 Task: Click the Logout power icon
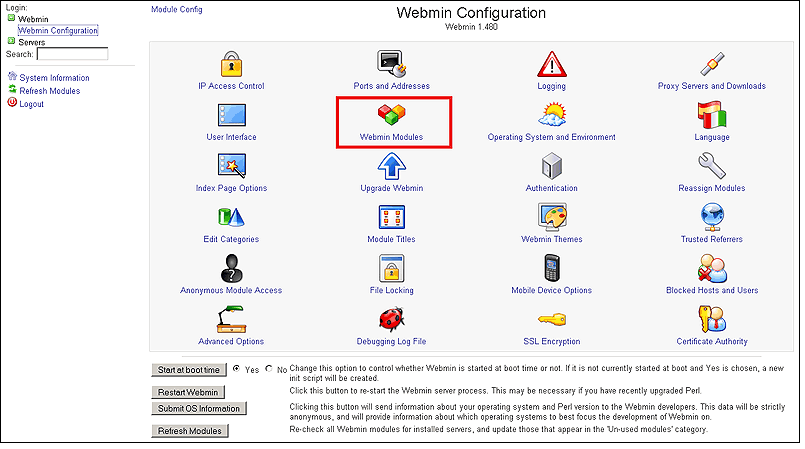pyautogui.click(x=12, y=102)
